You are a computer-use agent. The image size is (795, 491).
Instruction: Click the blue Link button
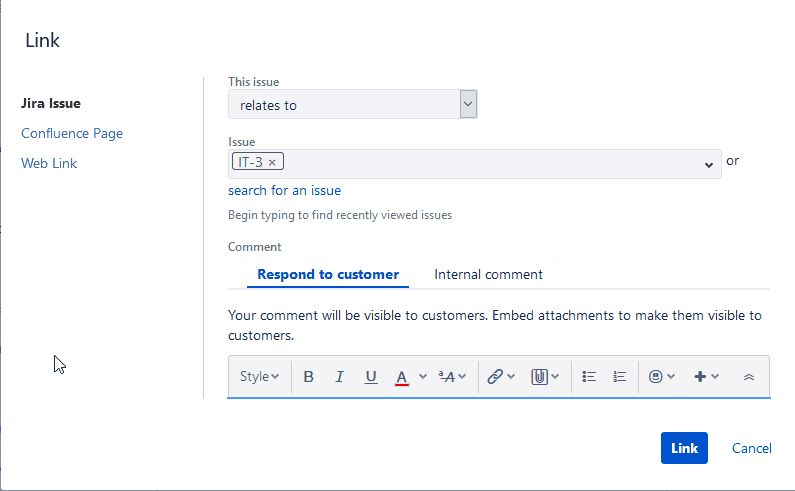point(684,448)
